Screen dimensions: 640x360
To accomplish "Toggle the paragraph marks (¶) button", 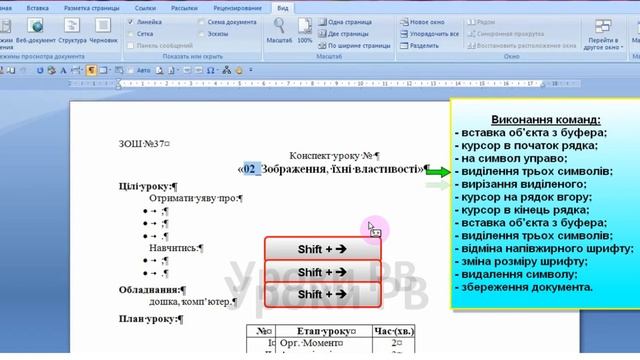I will 91,70.
